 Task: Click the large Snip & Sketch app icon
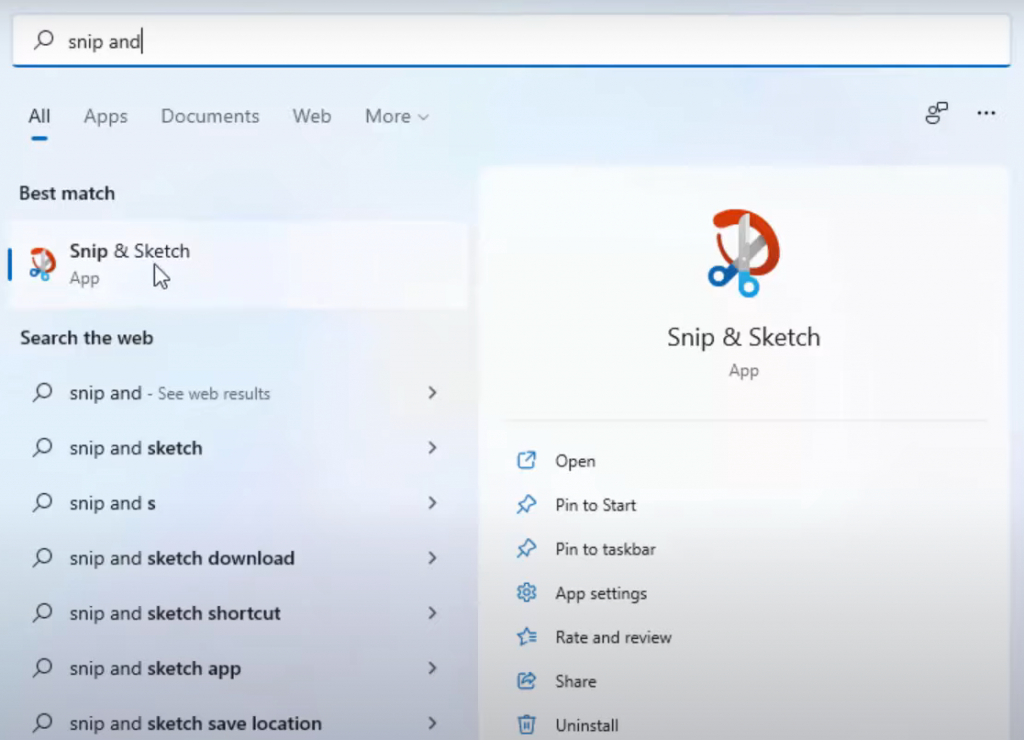point(743,253)
